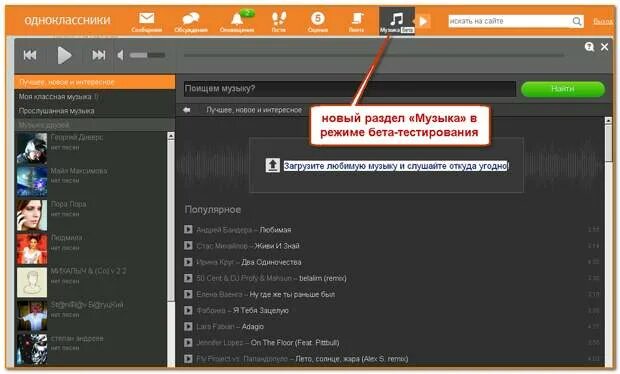Click the song title Два Одиночества
The height and width of the screenshot is (374, 620).
coord(271,262)
